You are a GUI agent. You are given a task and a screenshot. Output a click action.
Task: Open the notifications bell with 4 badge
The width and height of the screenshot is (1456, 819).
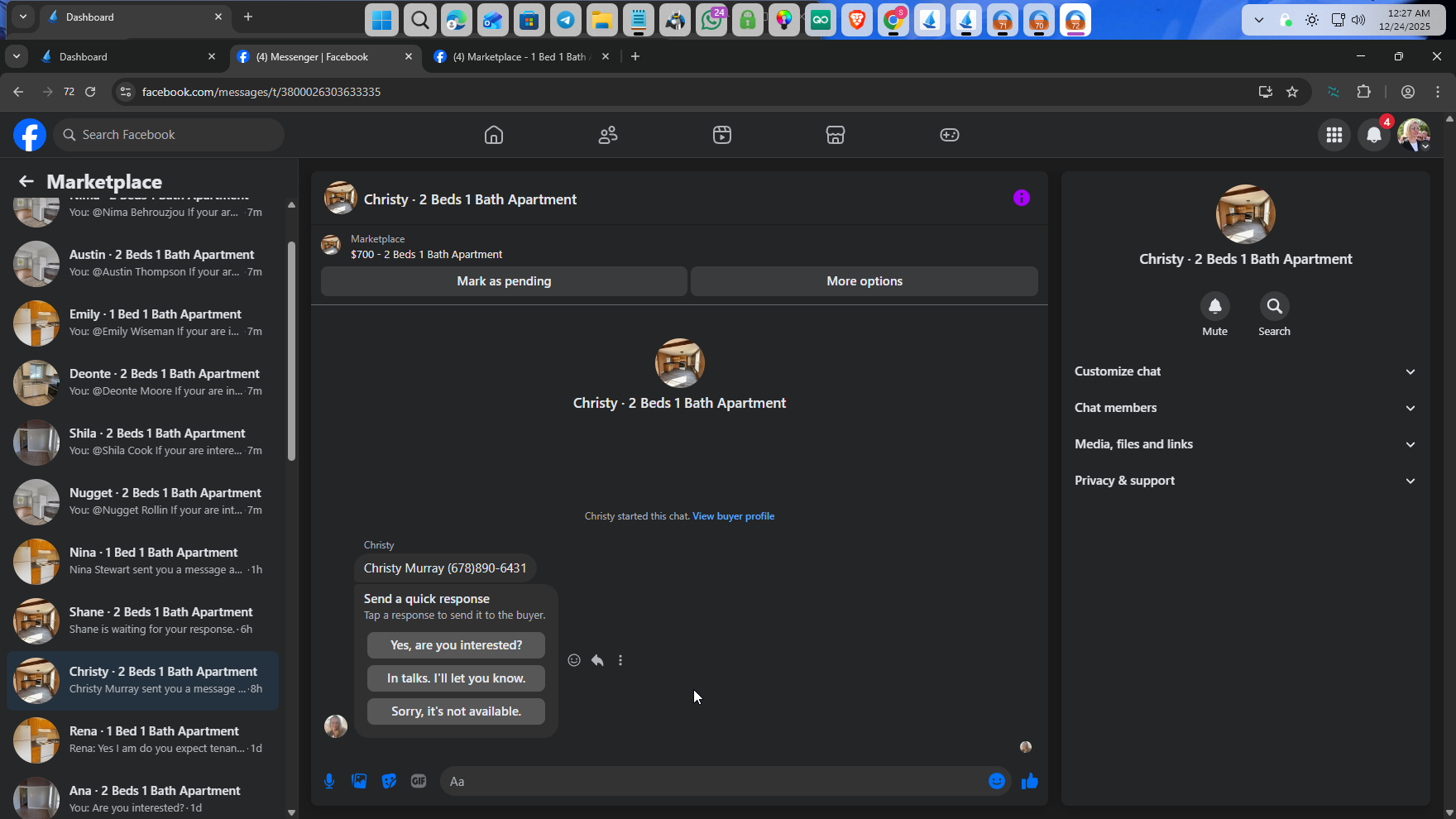click(1374, 135)
